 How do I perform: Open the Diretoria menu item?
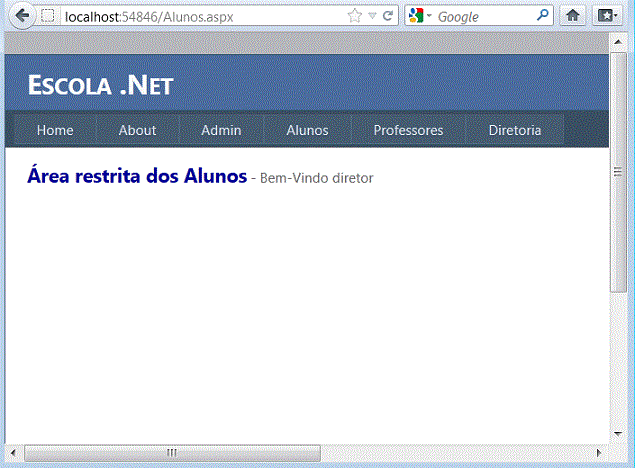coord(515,130)
